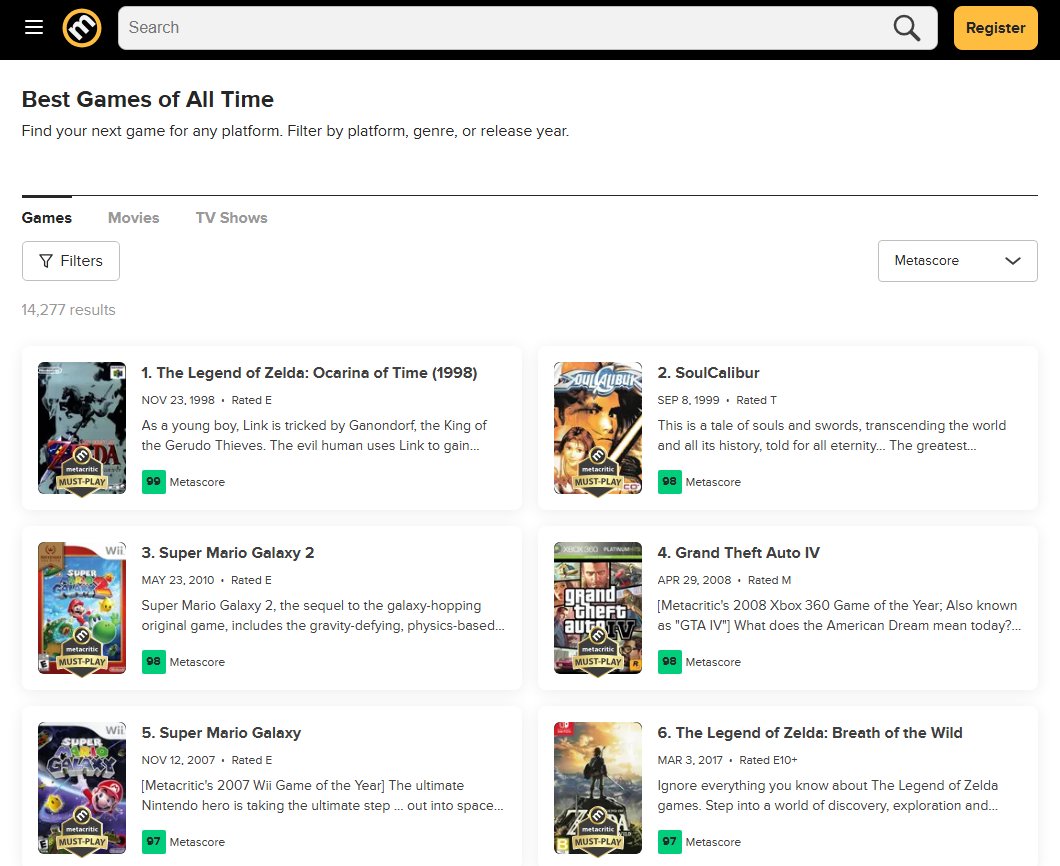Click the Metacritic logo icon

point(82,28)
